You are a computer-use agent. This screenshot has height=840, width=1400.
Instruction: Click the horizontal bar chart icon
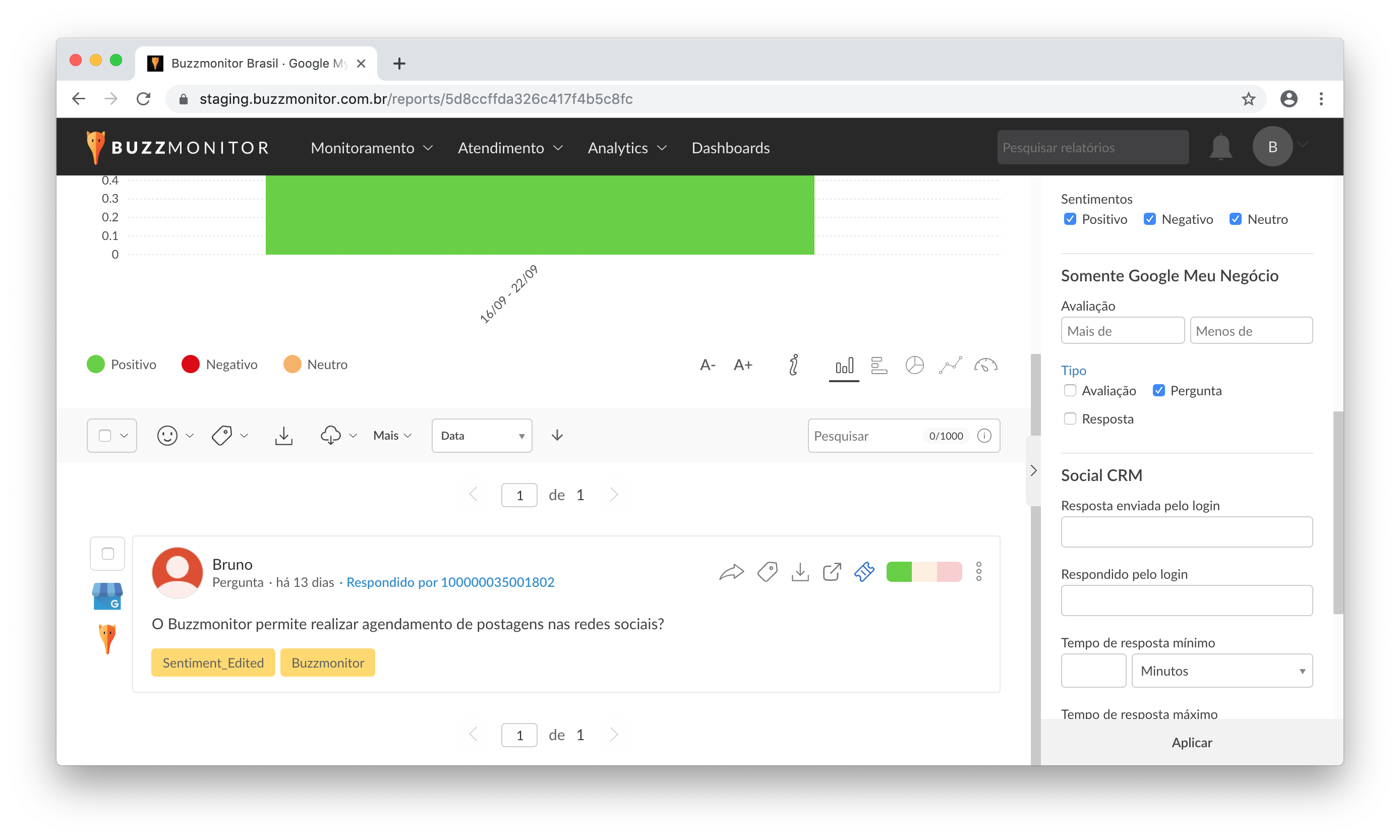879,365
